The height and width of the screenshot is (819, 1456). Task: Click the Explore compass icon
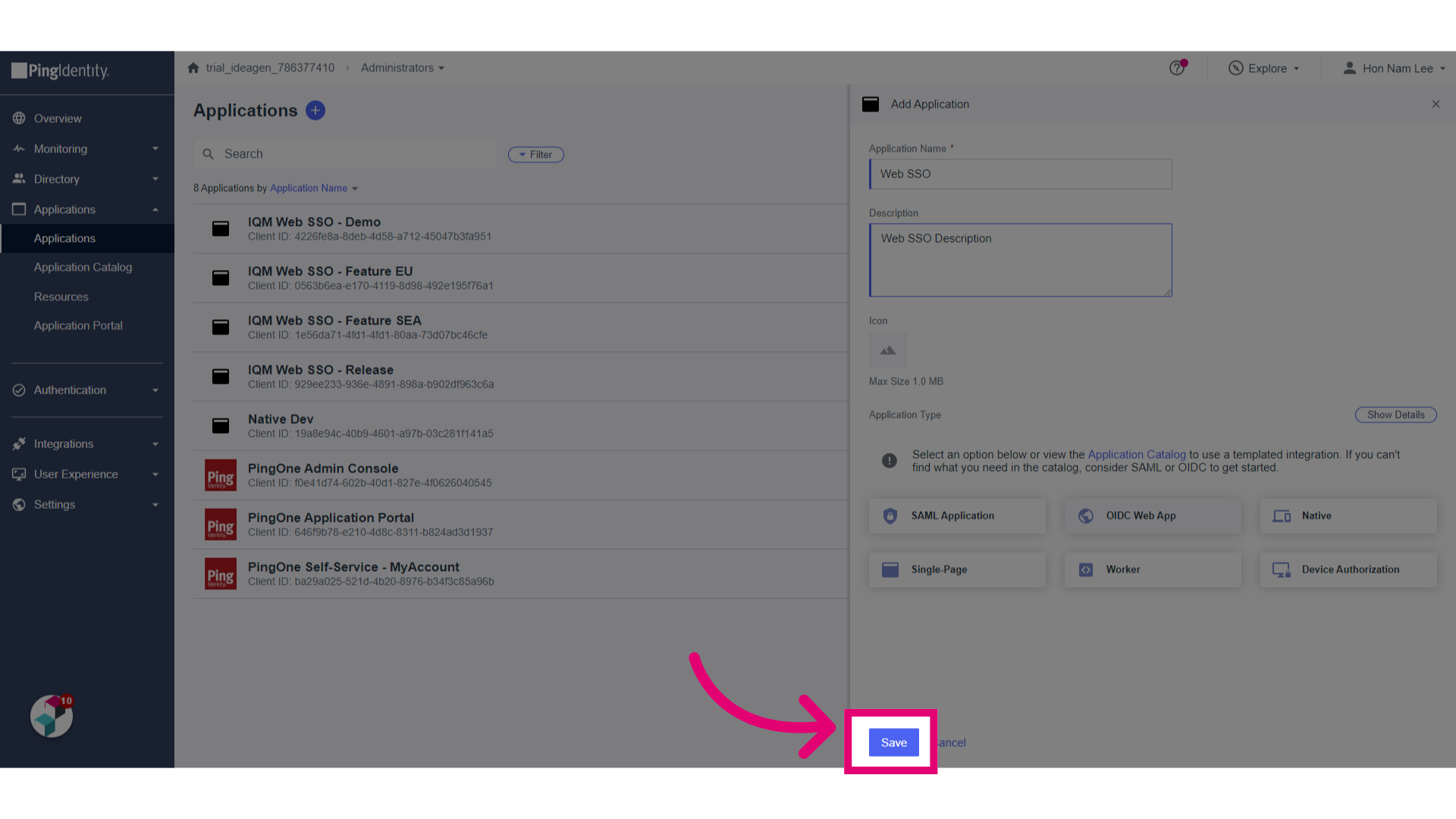coord(1236,68)
